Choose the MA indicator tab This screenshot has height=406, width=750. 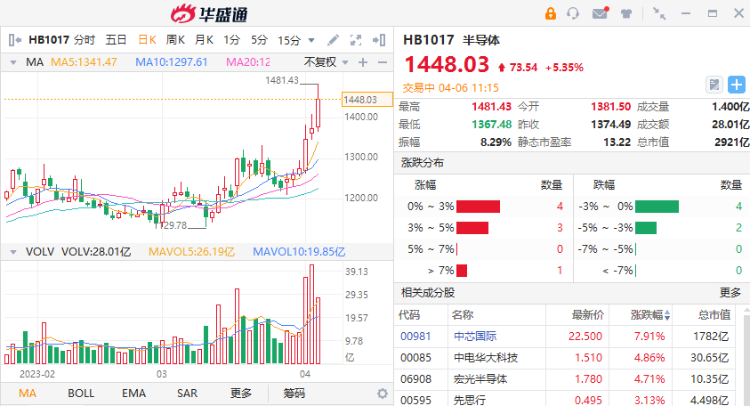(x=27, y=393)
